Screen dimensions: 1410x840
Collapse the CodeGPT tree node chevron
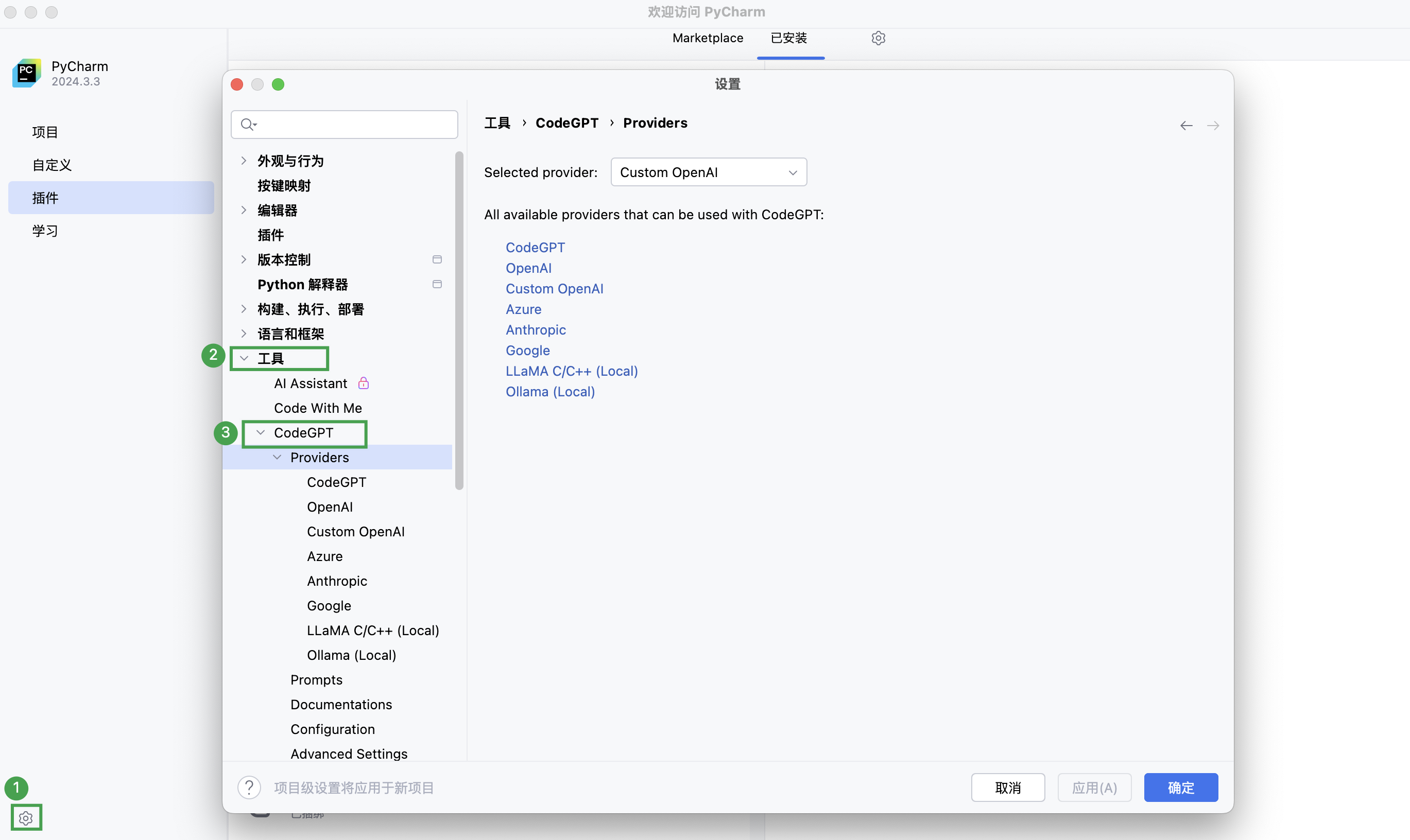pos(261,432)
